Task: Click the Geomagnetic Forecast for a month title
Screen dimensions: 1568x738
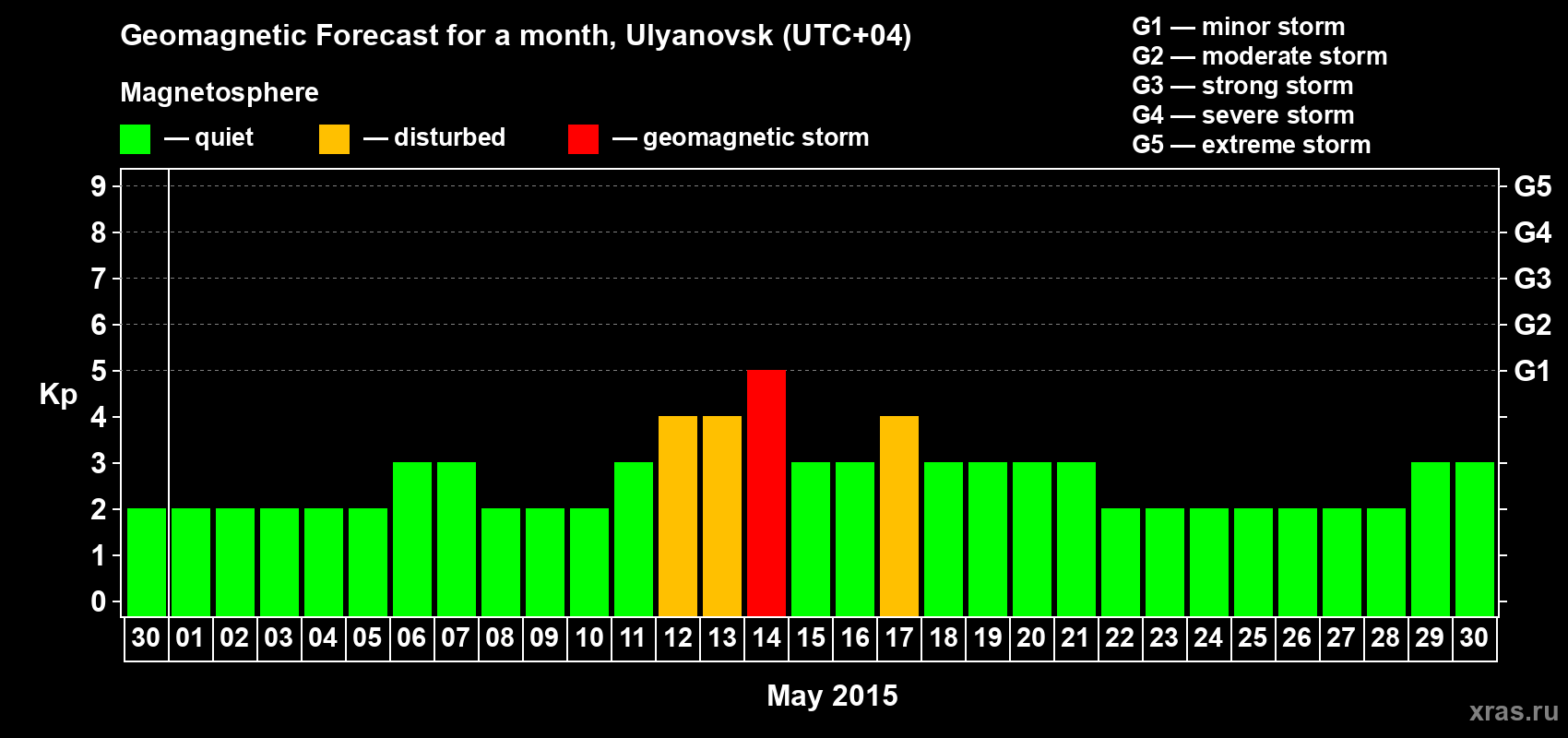Action: pos(516,36)
